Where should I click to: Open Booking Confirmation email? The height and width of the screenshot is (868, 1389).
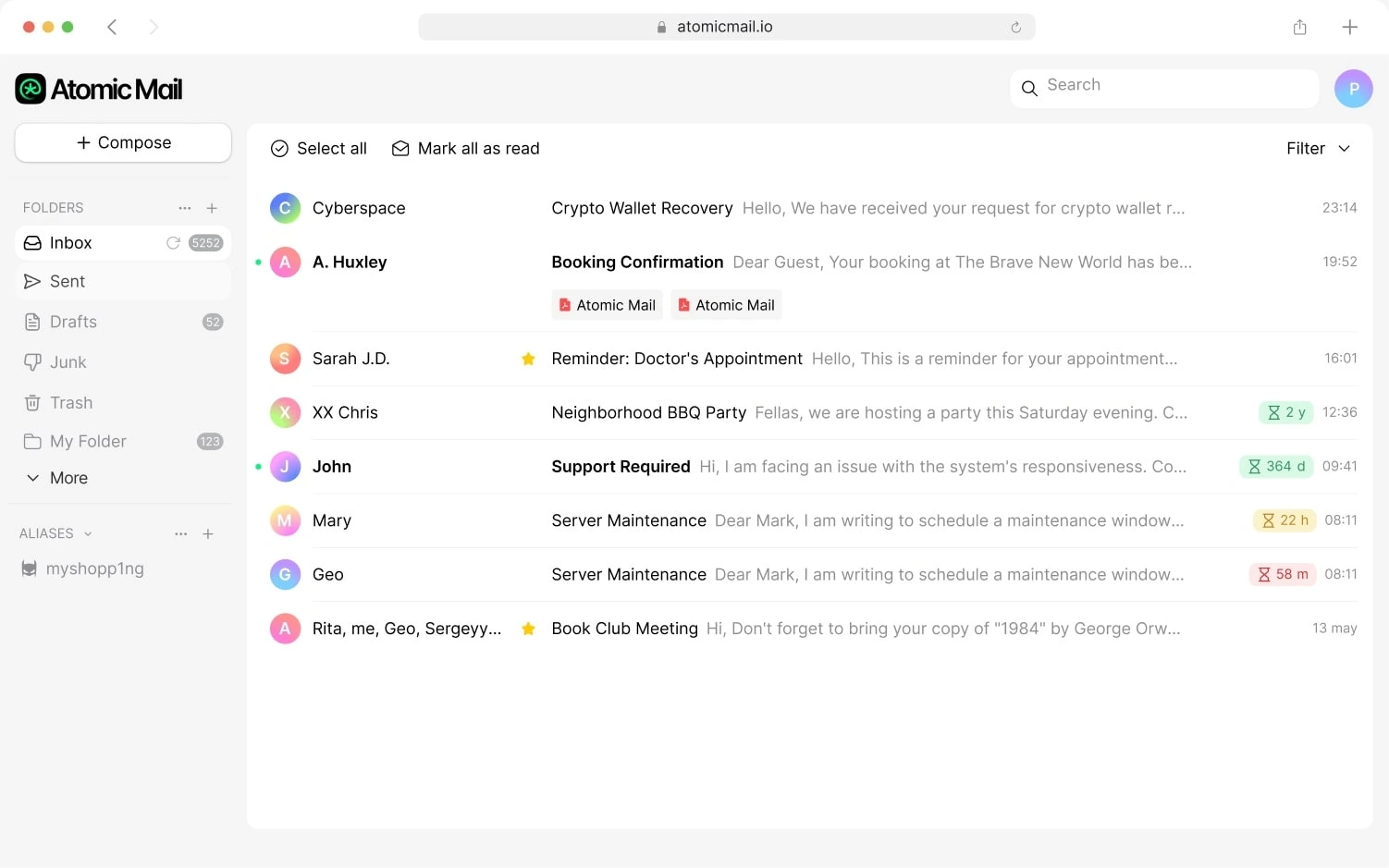[637, 263]
